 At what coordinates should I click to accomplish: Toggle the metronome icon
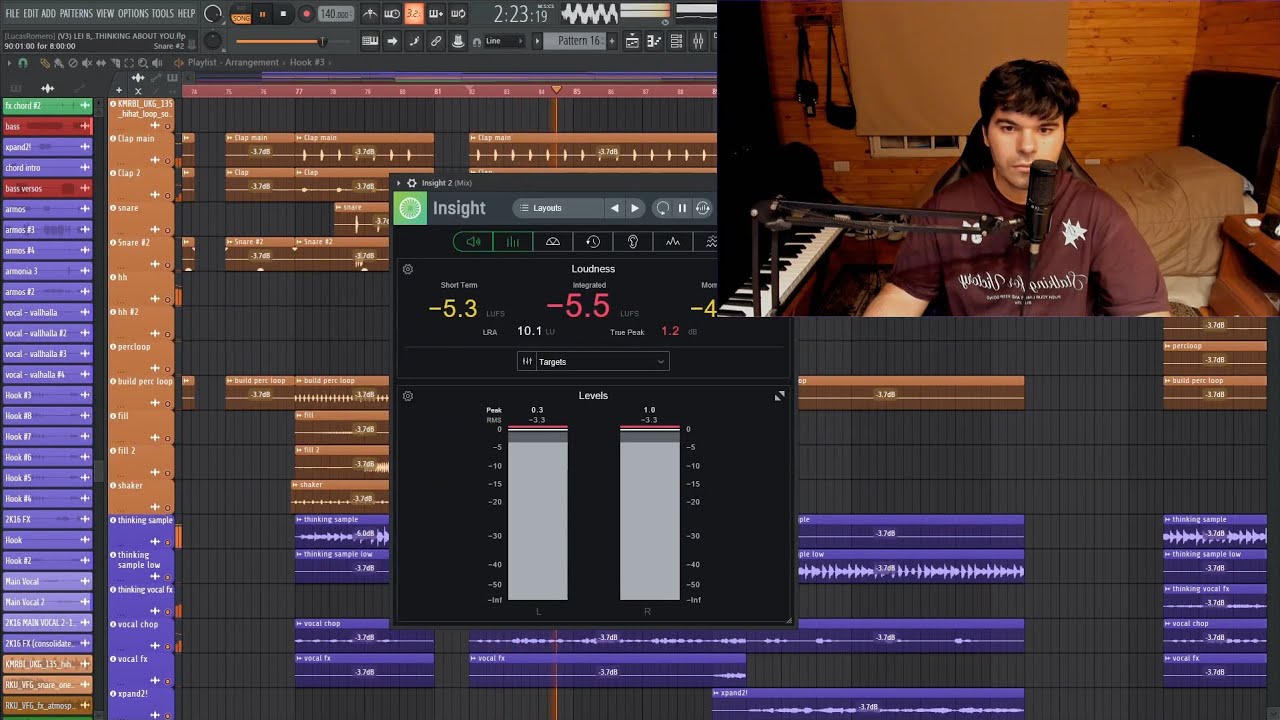coord(370,14)
